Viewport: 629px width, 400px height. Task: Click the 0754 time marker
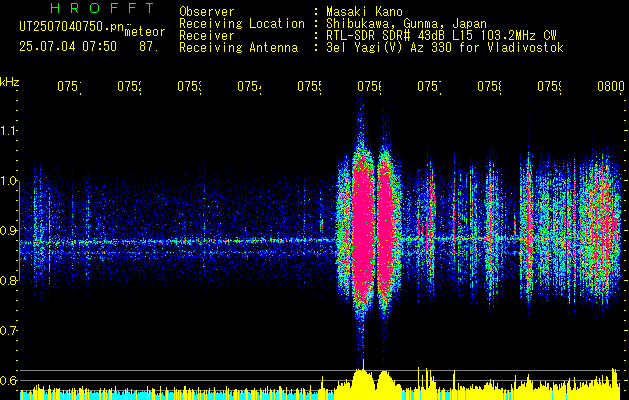pyautogui.click(x=249, y=87)
